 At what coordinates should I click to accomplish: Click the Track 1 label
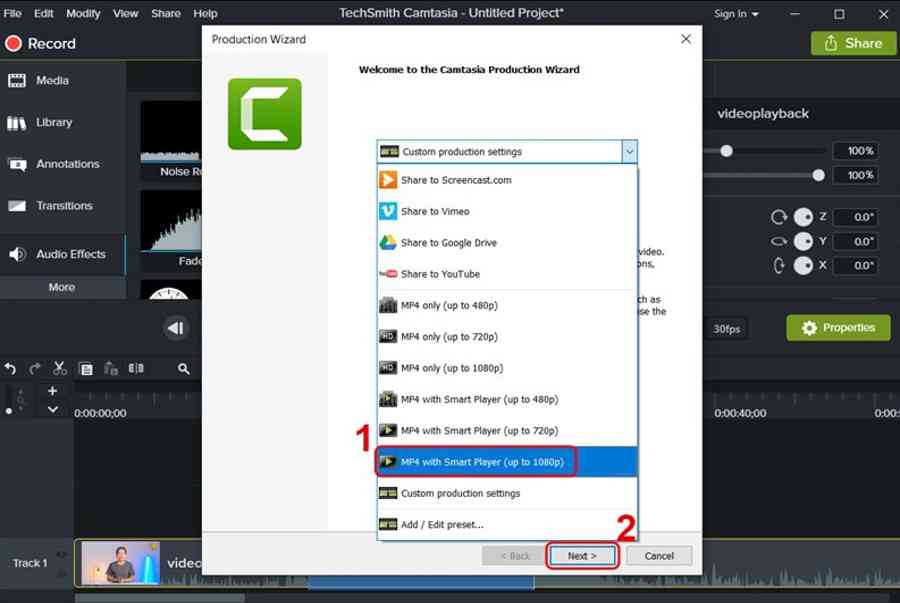pyautogui.click(x=30, y=563)
